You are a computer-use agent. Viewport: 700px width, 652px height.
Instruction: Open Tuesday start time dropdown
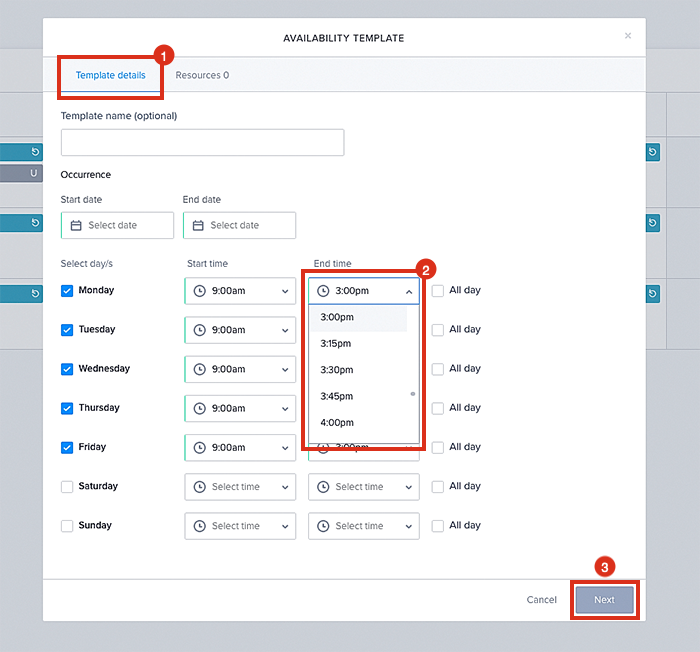point(240,330)
